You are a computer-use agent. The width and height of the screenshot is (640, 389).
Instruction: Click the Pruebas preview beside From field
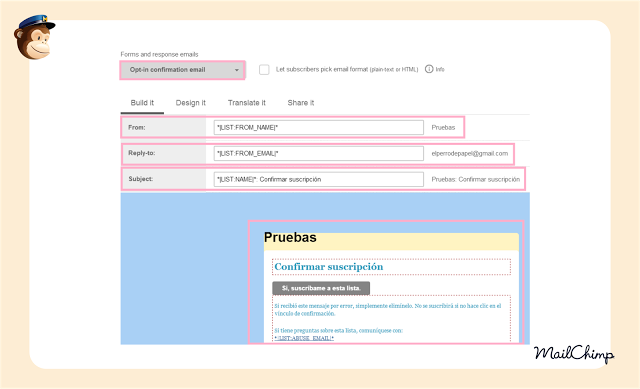coord(443,127)
